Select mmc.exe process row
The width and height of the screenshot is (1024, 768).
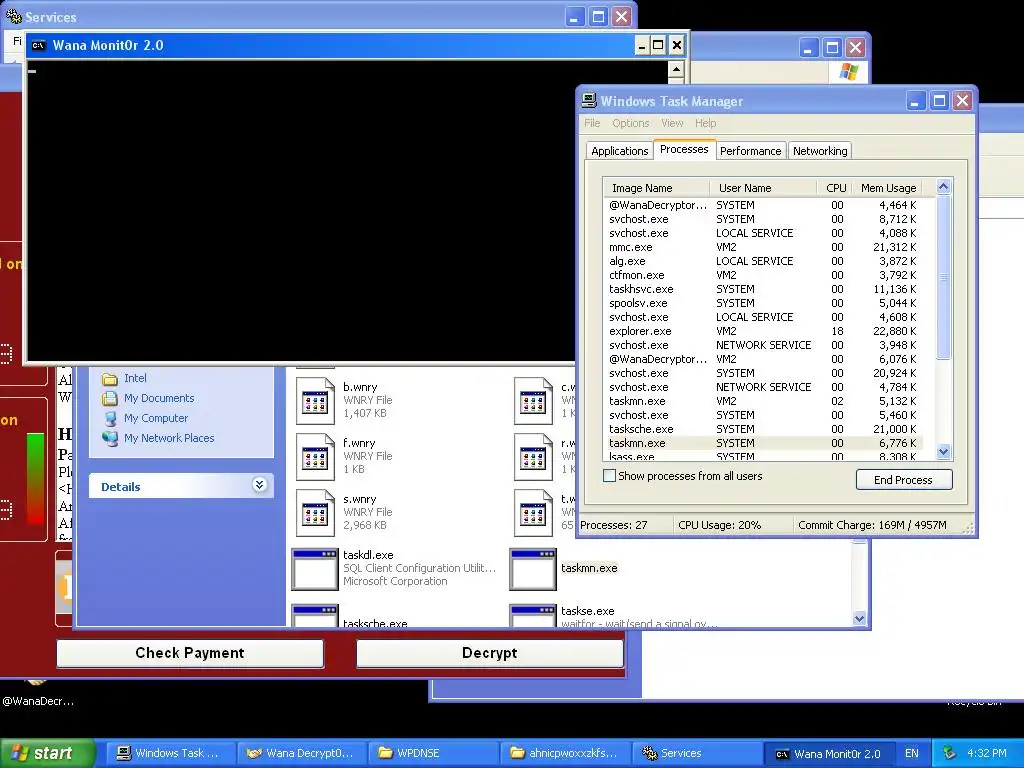(763, 248)
